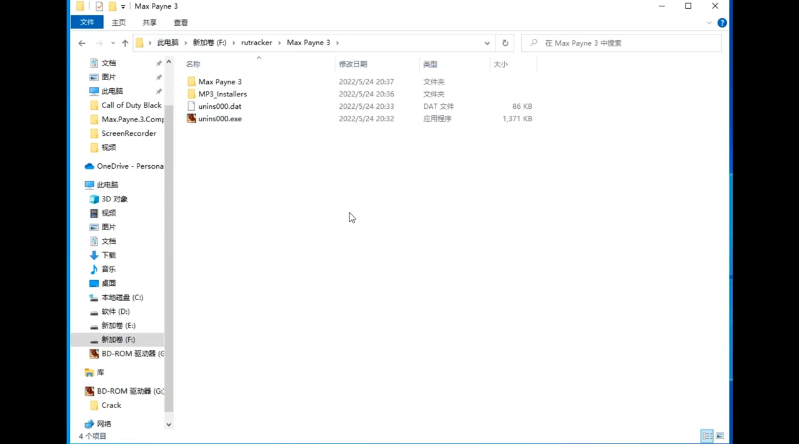Sort by the 名称 column header

(193, 64)
